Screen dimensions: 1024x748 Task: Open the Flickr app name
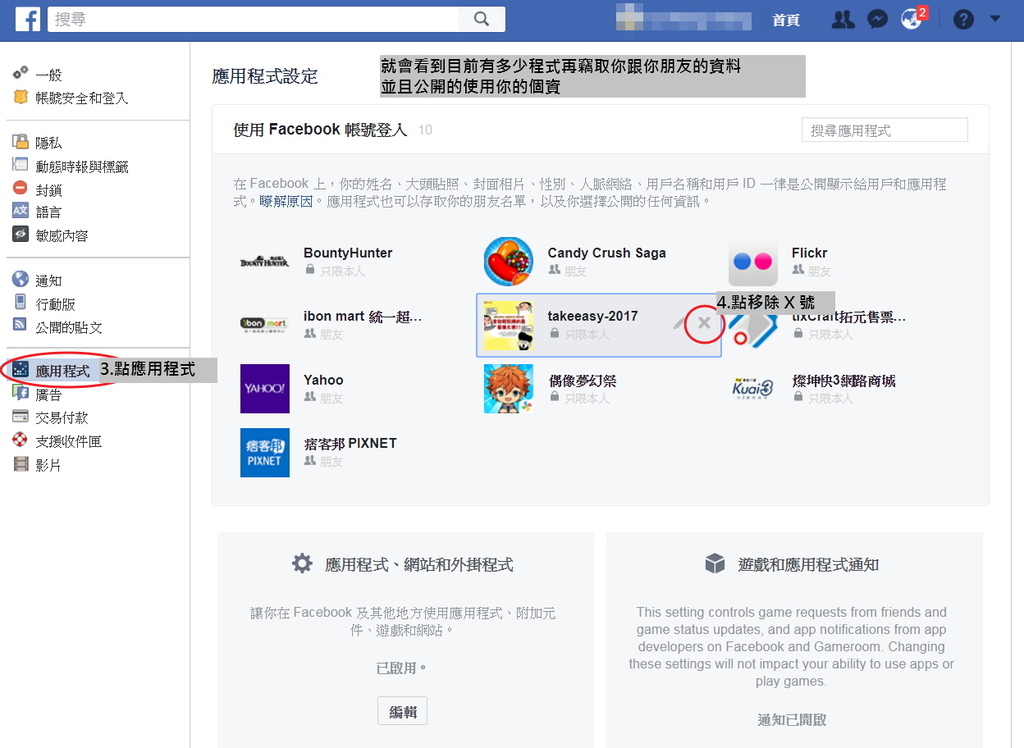click(x=809, y=253)
